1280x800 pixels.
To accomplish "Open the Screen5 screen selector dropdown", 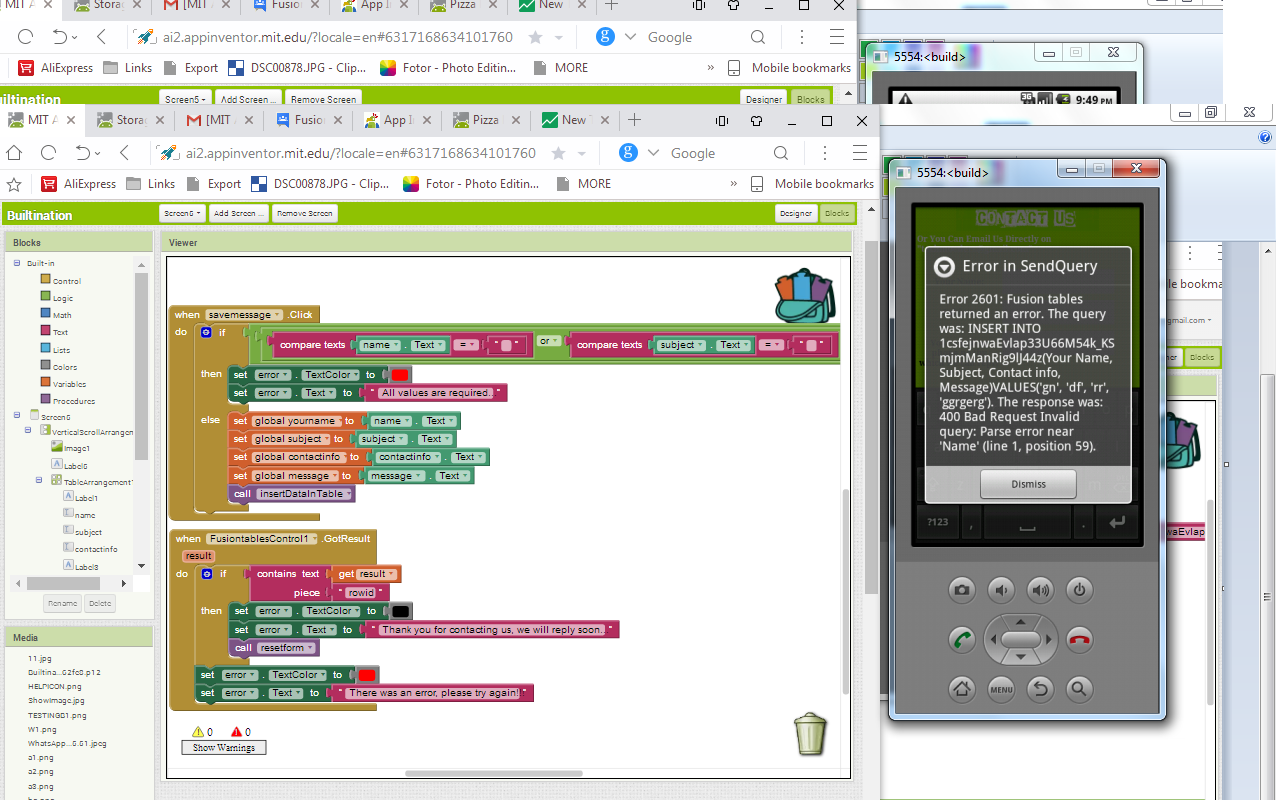I will pyautogui.click(x=183, y=213).
